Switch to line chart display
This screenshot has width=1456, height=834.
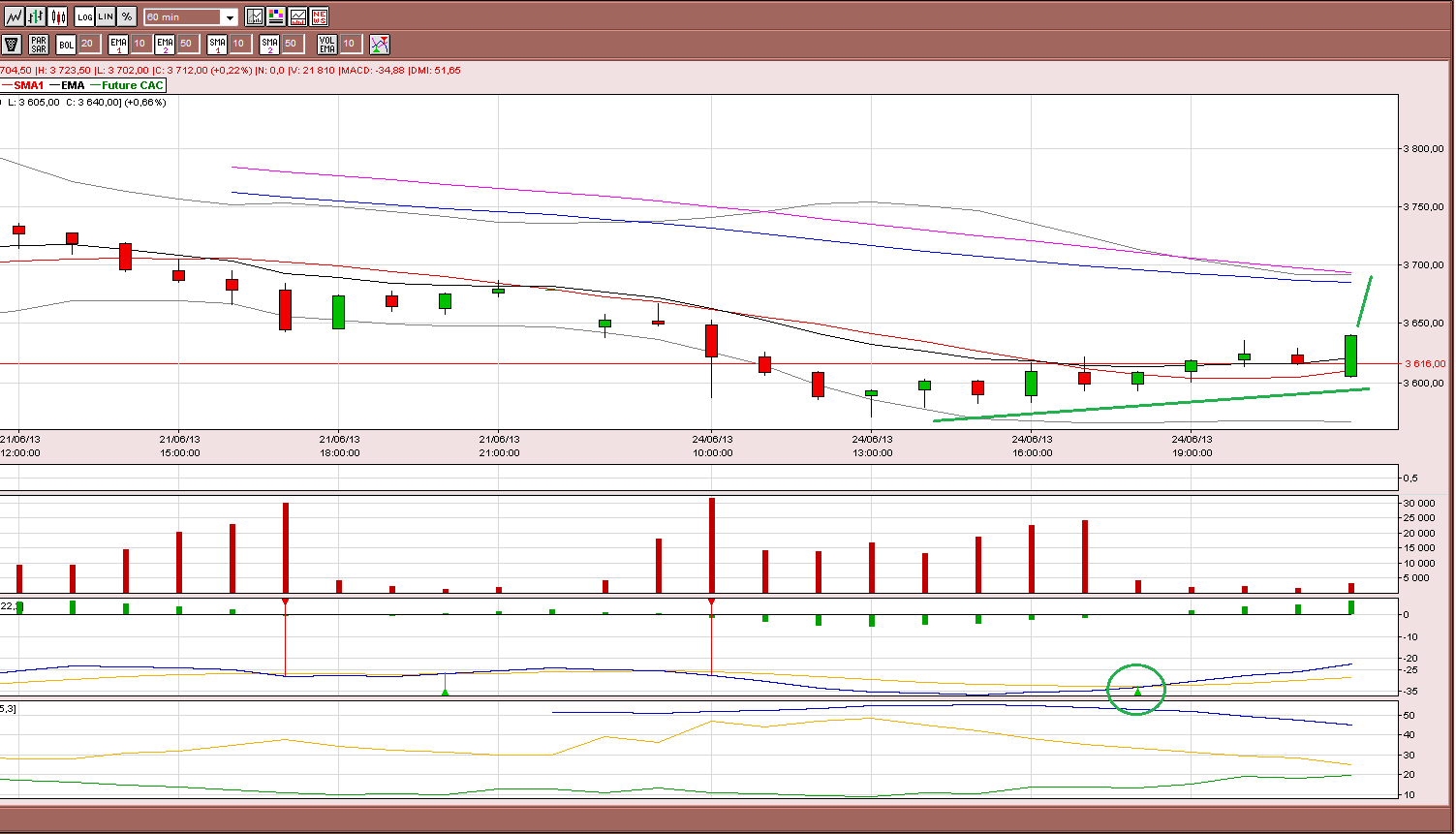[14, 16]
